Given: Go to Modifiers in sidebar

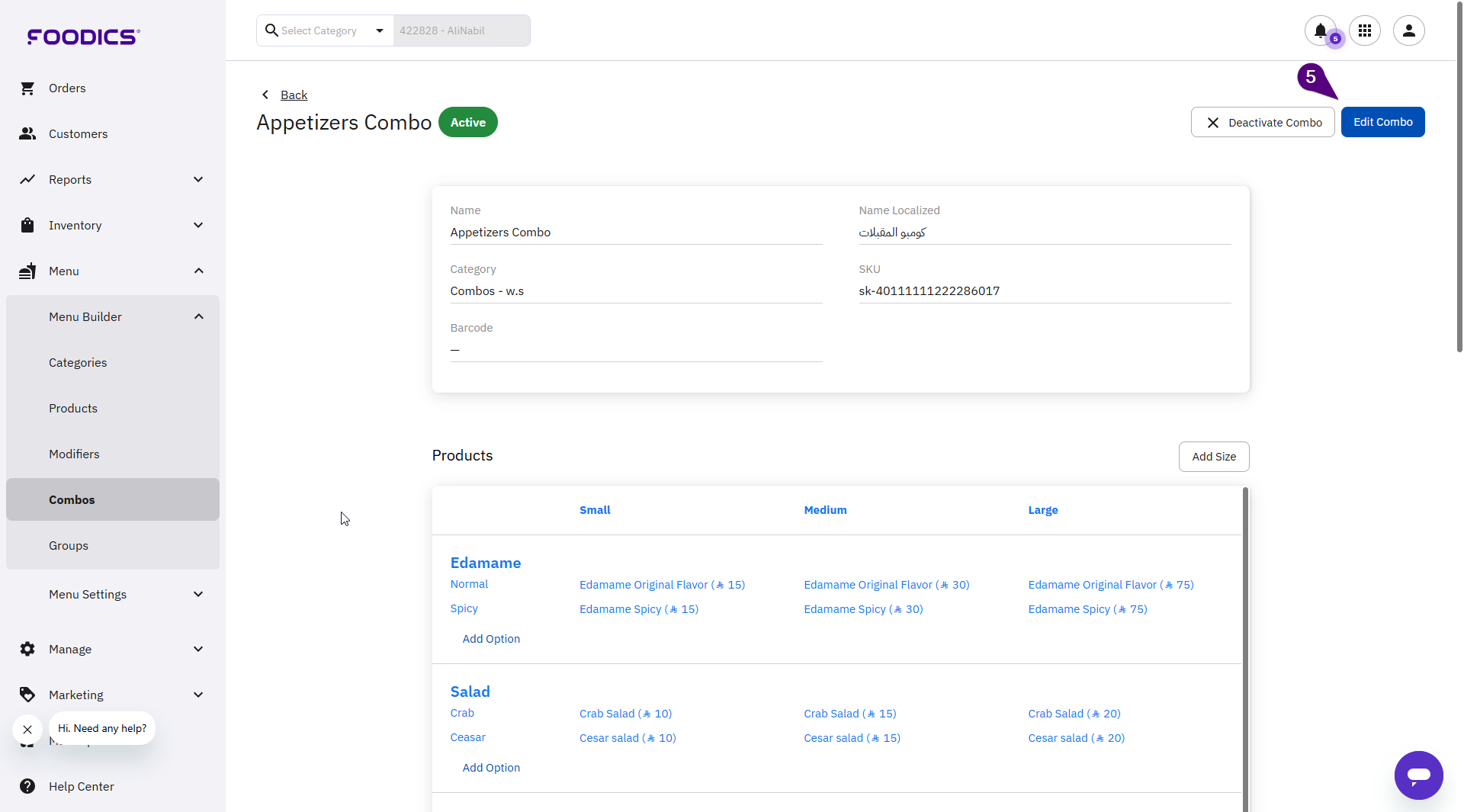Looking at the screenshot, I should point(74,454).
